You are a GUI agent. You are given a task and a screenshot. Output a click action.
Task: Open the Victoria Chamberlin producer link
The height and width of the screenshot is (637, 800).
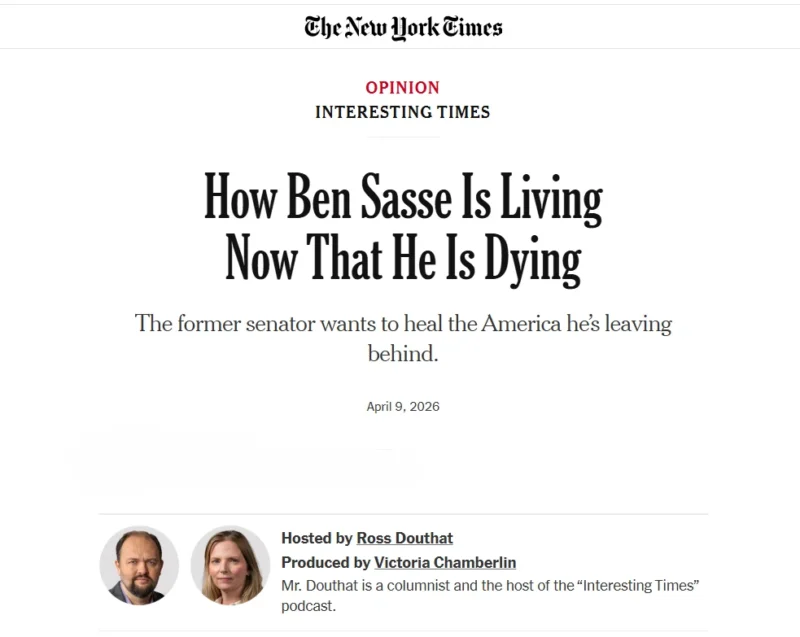point(444,562)
